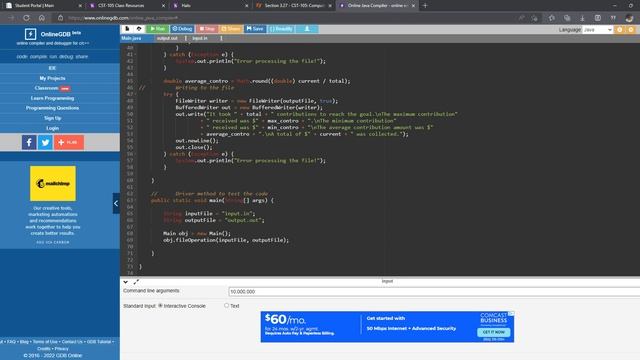Start debugging with the Debug button
Image resolution: width=640 pixels, height=360 pixels.
[182, 29]
